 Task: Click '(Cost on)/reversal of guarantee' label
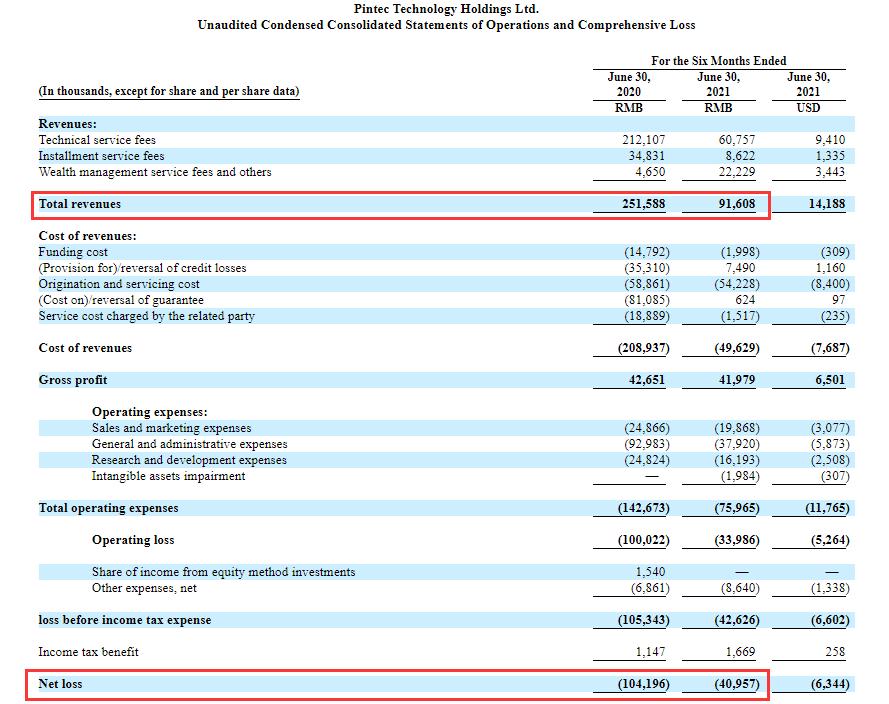pos(121,300)
